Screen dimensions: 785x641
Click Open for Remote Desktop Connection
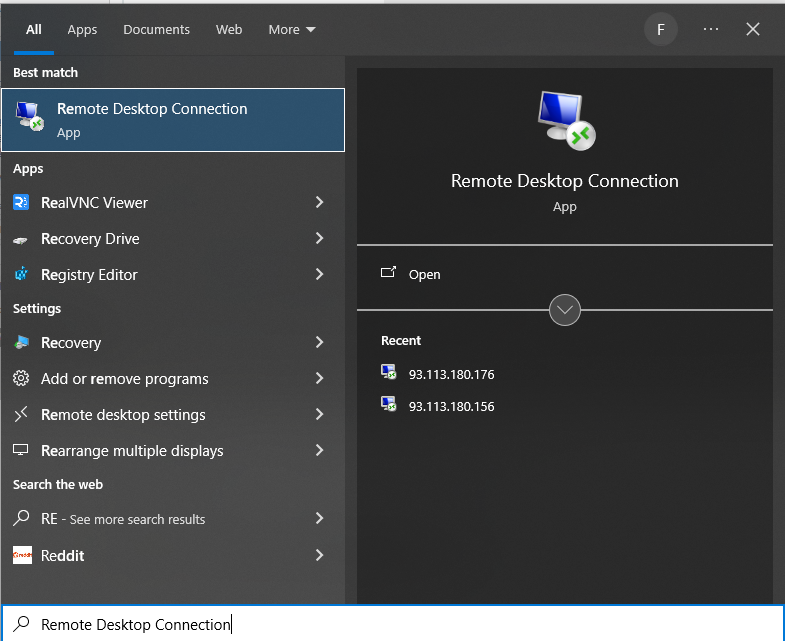coord(424,274)
